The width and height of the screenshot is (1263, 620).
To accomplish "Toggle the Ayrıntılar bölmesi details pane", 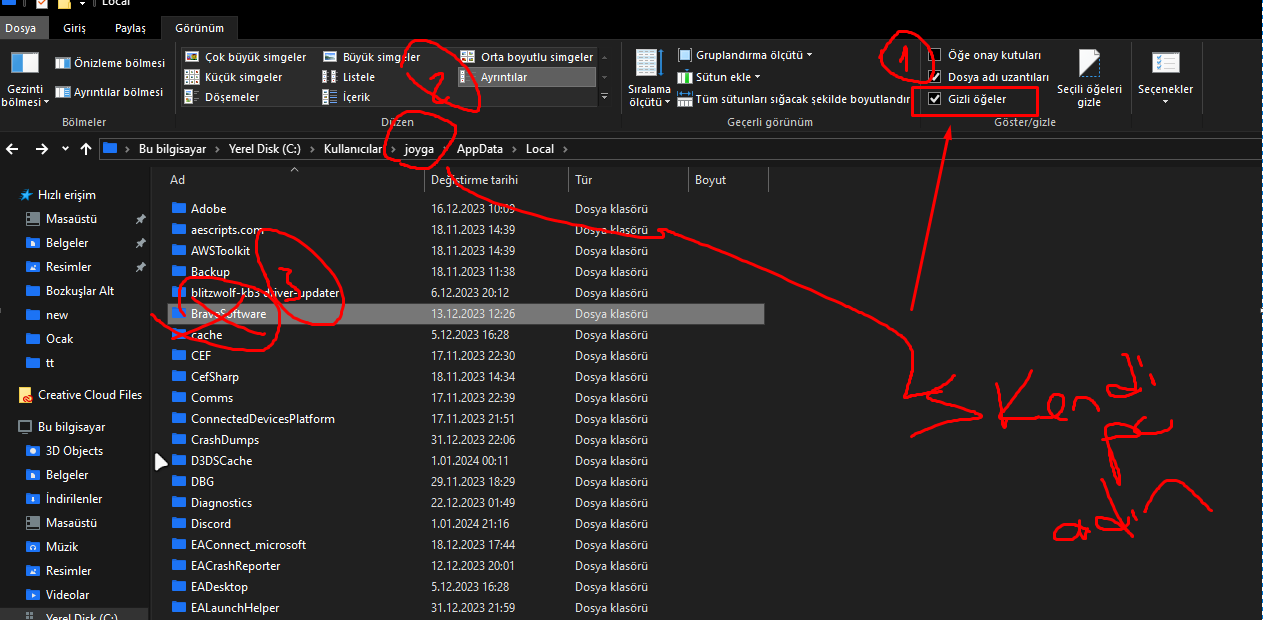I will 109,92.
